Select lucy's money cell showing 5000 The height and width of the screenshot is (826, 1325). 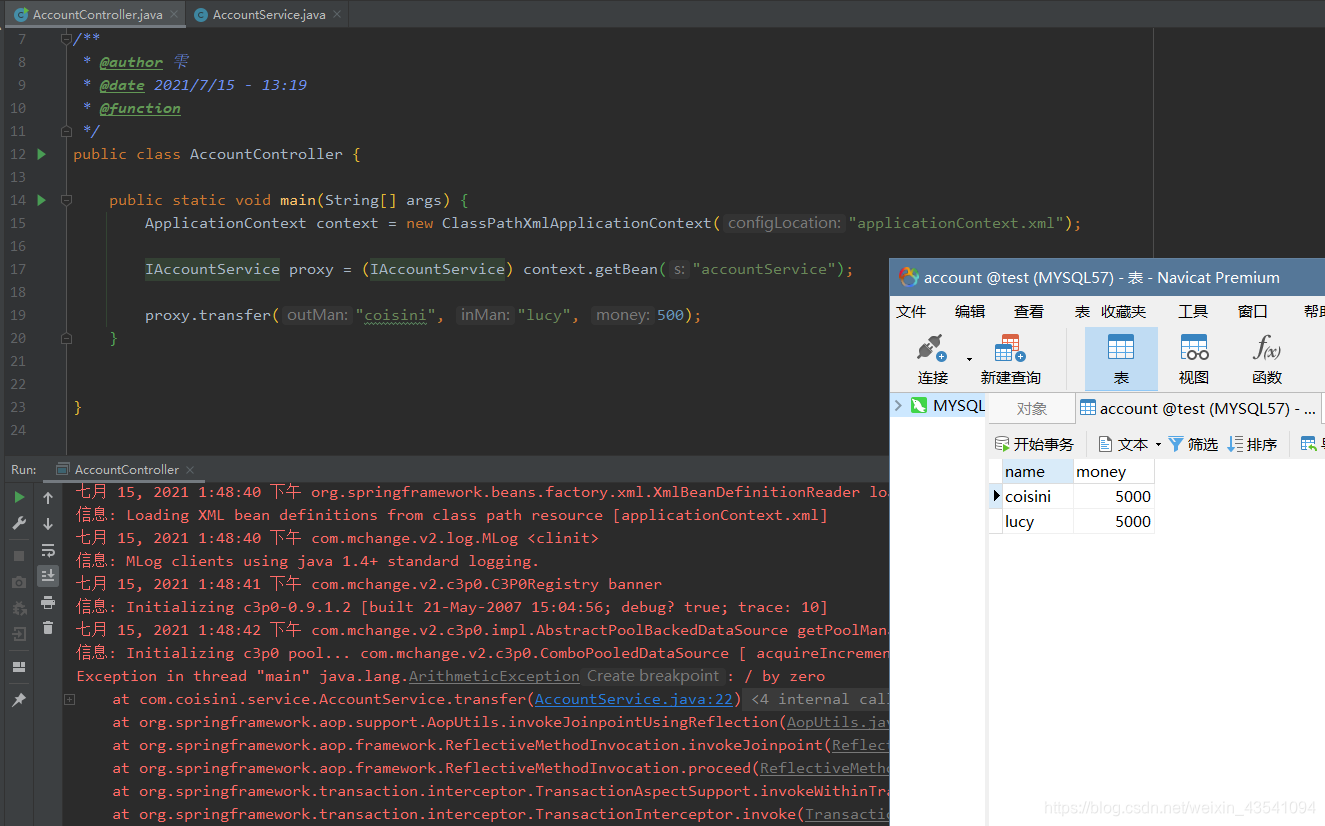[1114, 521]
